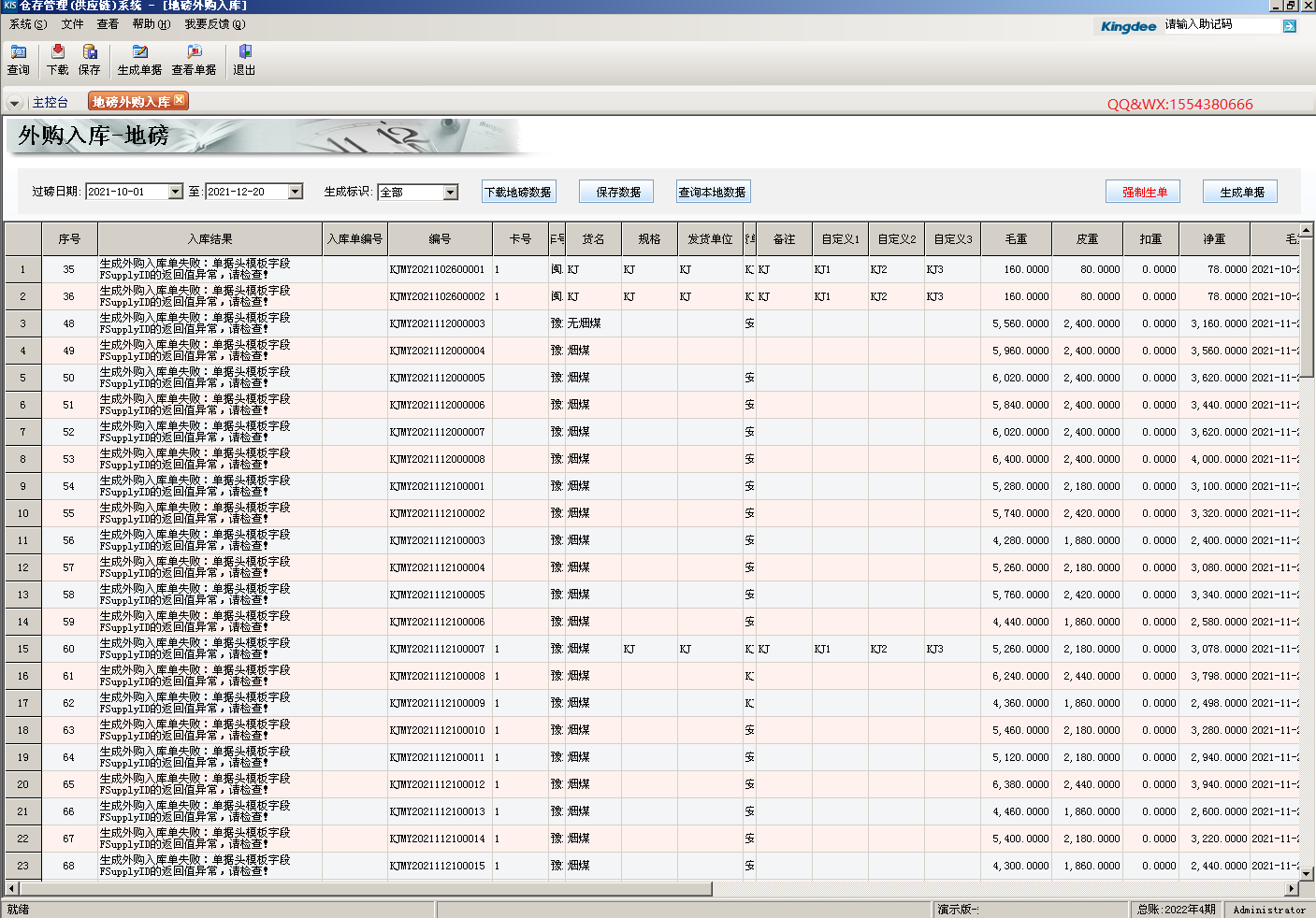Select the row header number 12
The height and width of the screenshot is (918, 1316).
(22, 567)
